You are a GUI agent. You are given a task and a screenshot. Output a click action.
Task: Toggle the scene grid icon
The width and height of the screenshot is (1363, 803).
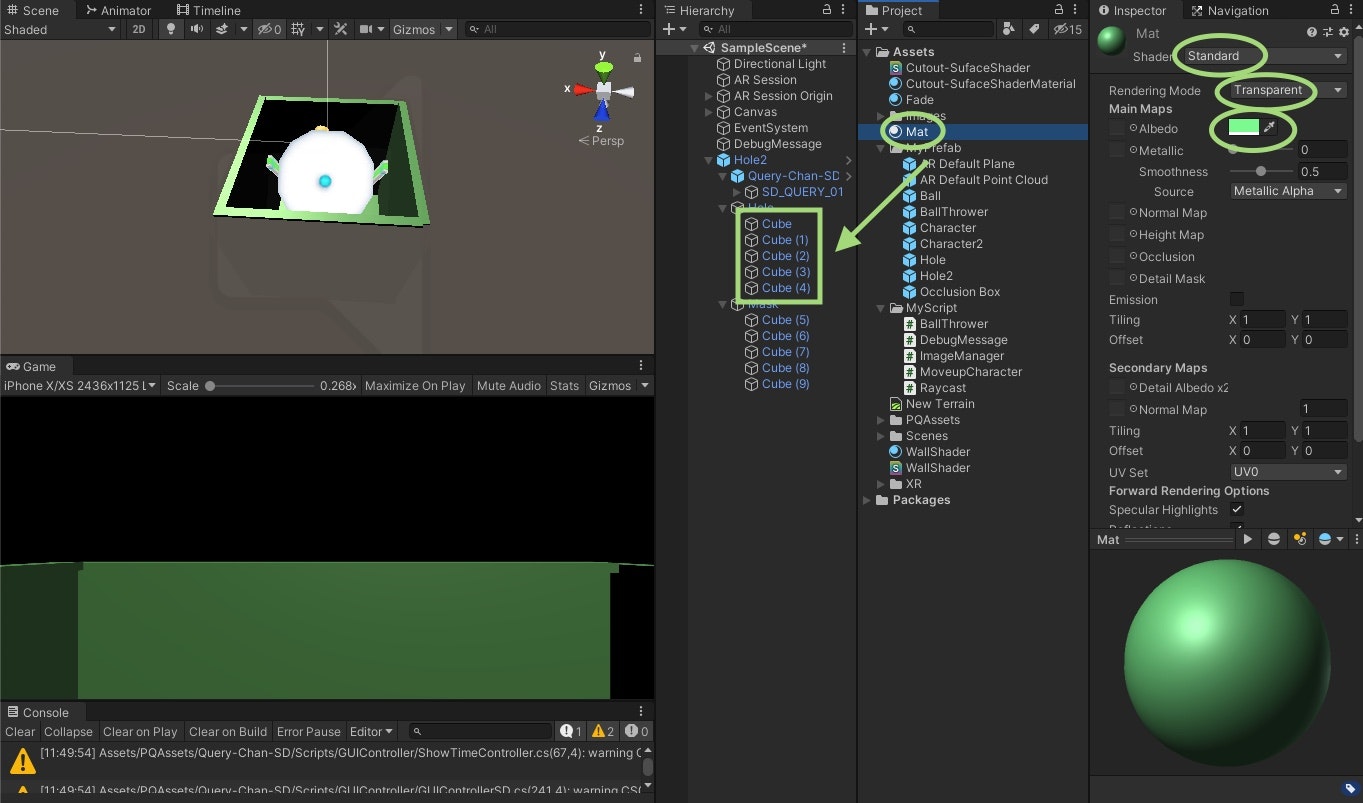coord(298,29)
